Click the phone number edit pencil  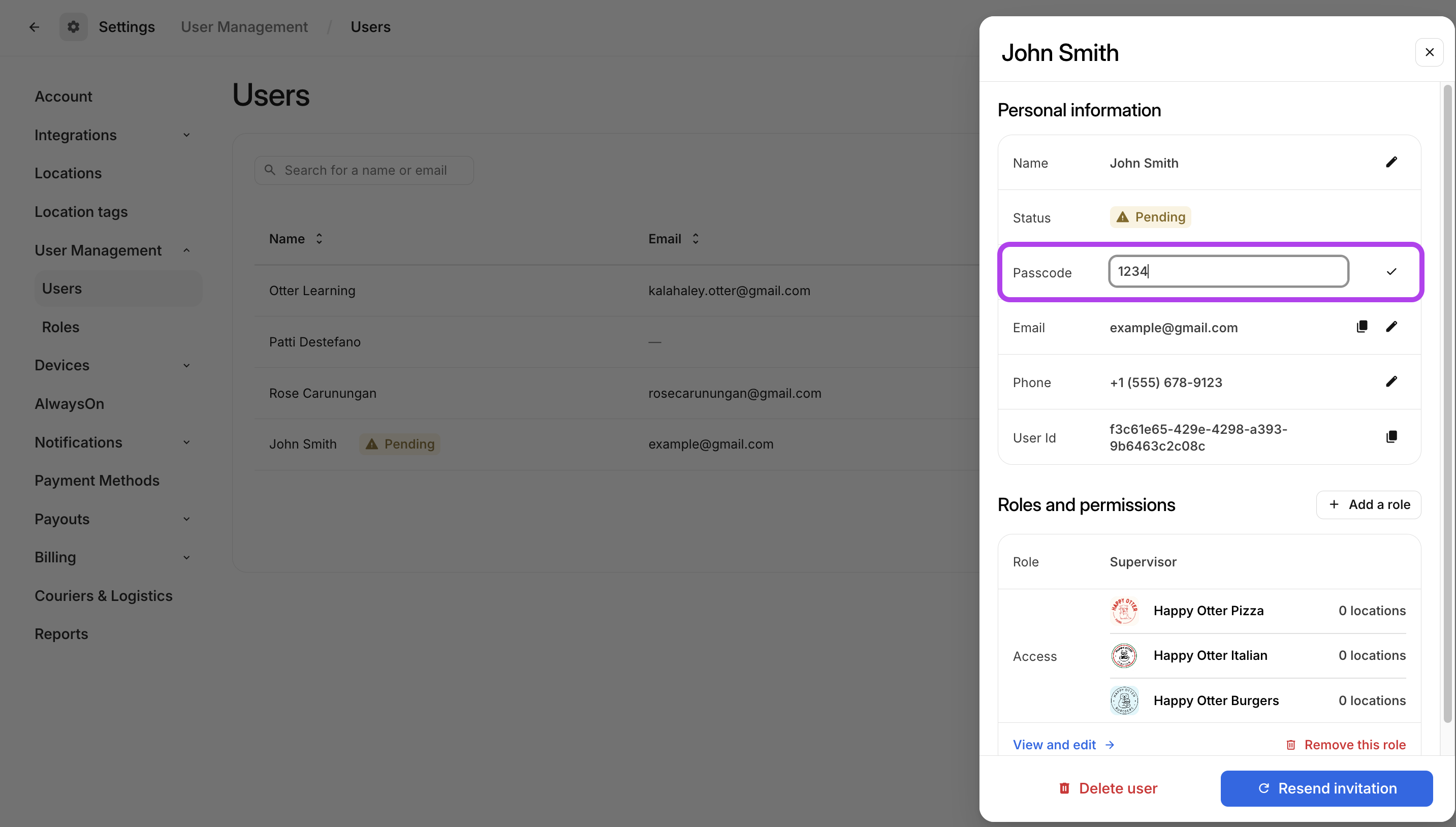[1390, 381]
